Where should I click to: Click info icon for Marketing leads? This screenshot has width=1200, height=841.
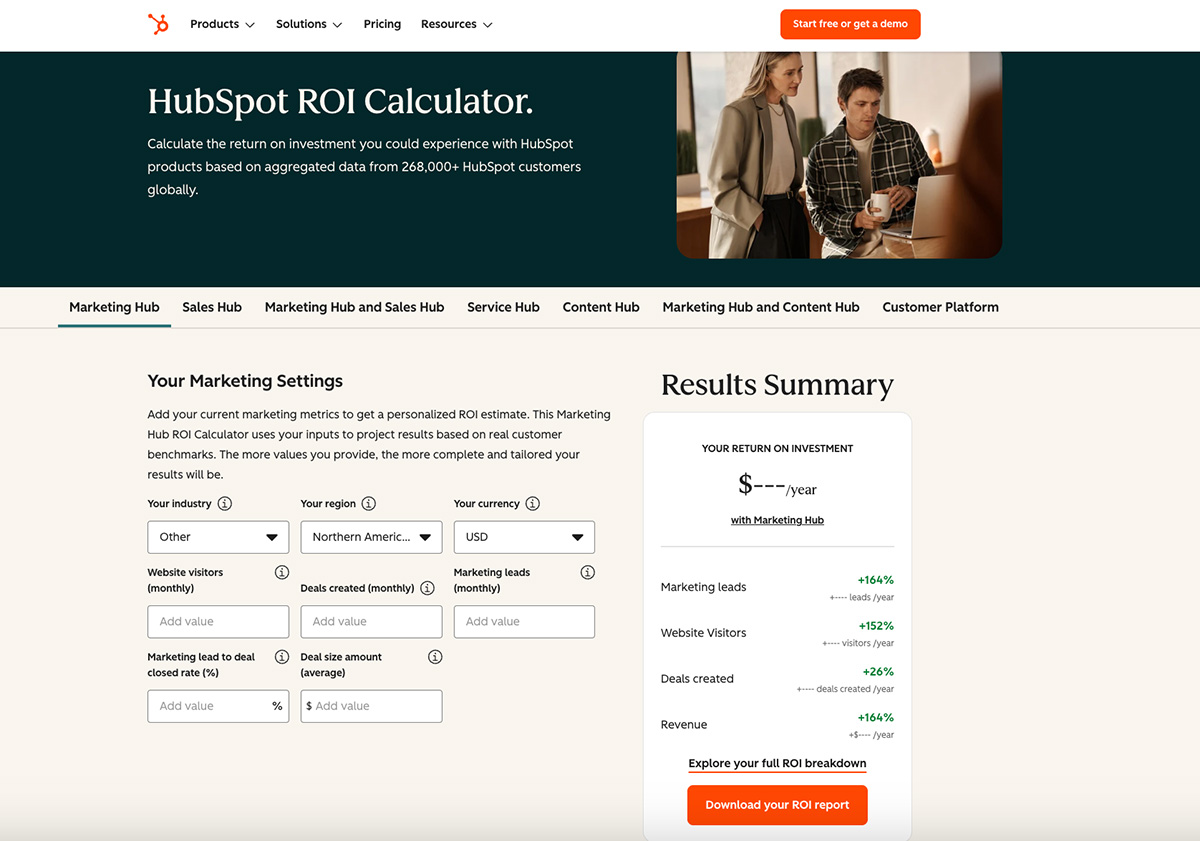click(x=588, y=573)
